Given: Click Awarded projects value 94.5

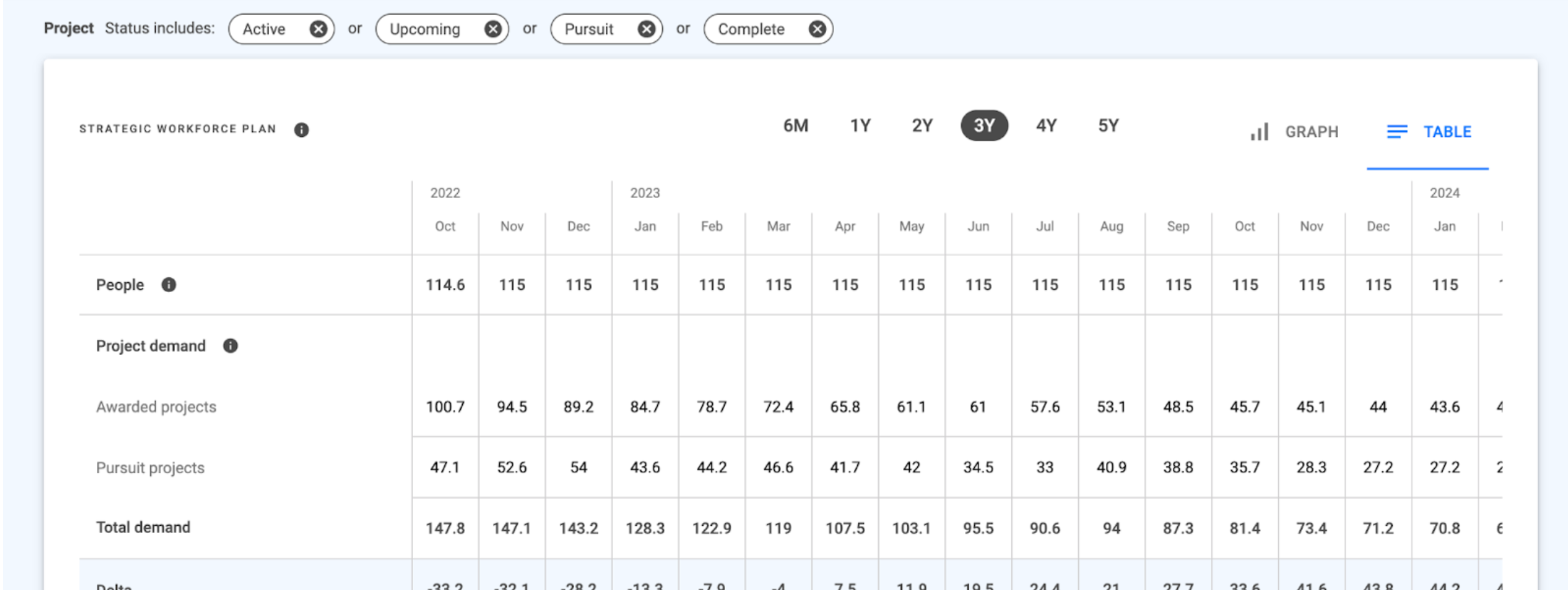Looking at the screenshot, I should 512,407.
